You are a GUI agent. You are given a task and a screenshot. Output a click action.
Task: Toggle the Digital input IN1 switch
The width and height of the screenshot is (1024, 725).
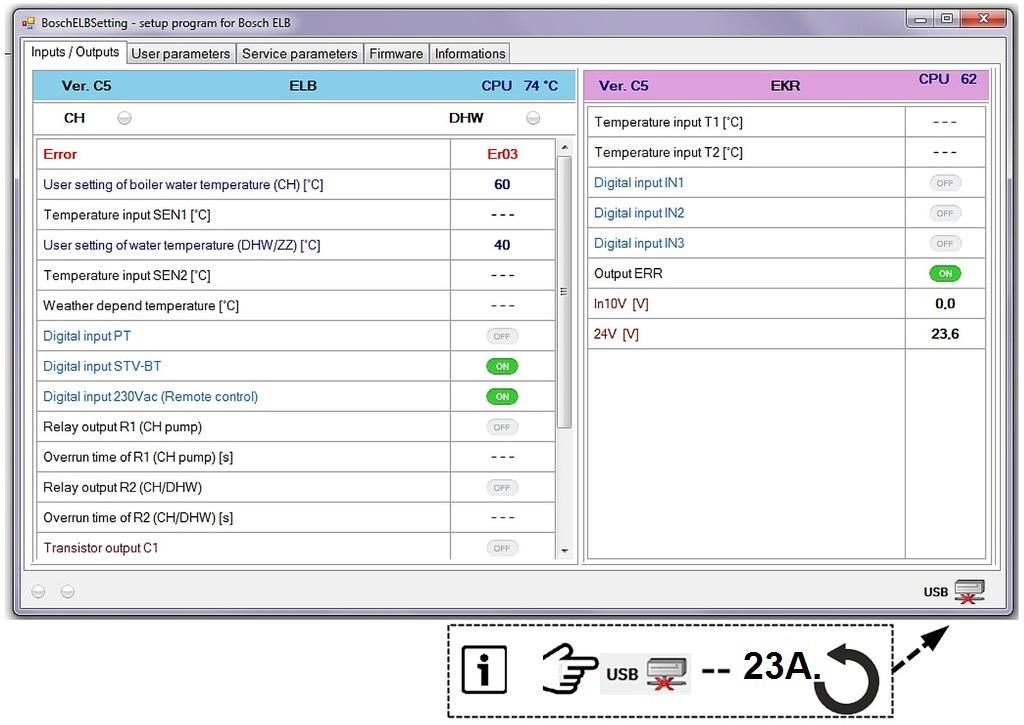(945, 183)
